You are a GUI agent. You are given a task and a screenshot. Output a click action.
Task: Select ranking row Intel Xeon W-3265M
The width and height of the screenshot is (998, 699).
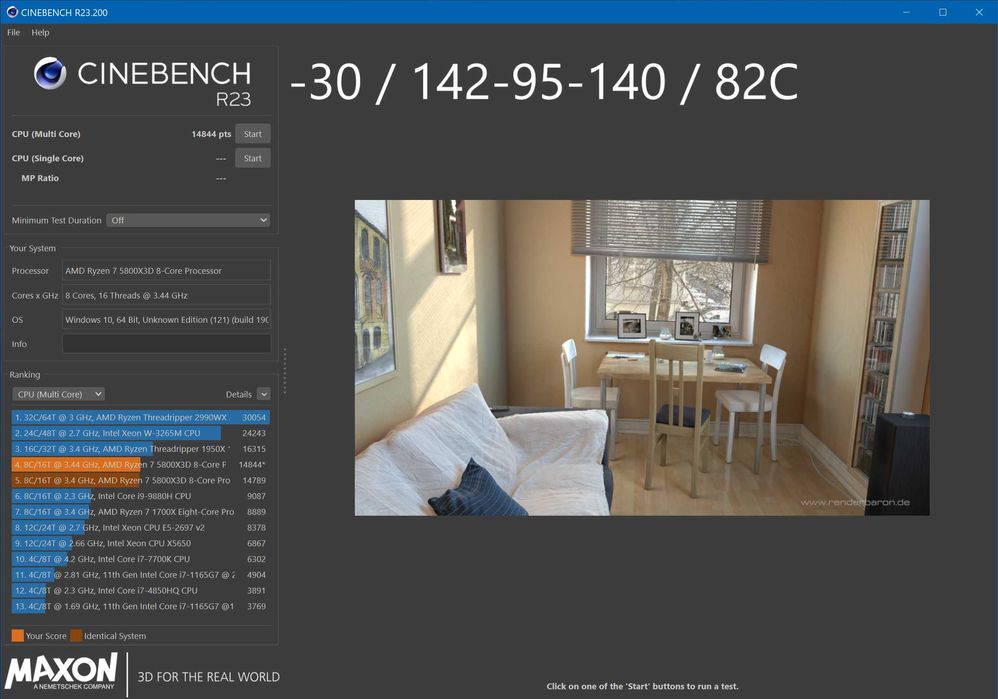pos(141,433)
